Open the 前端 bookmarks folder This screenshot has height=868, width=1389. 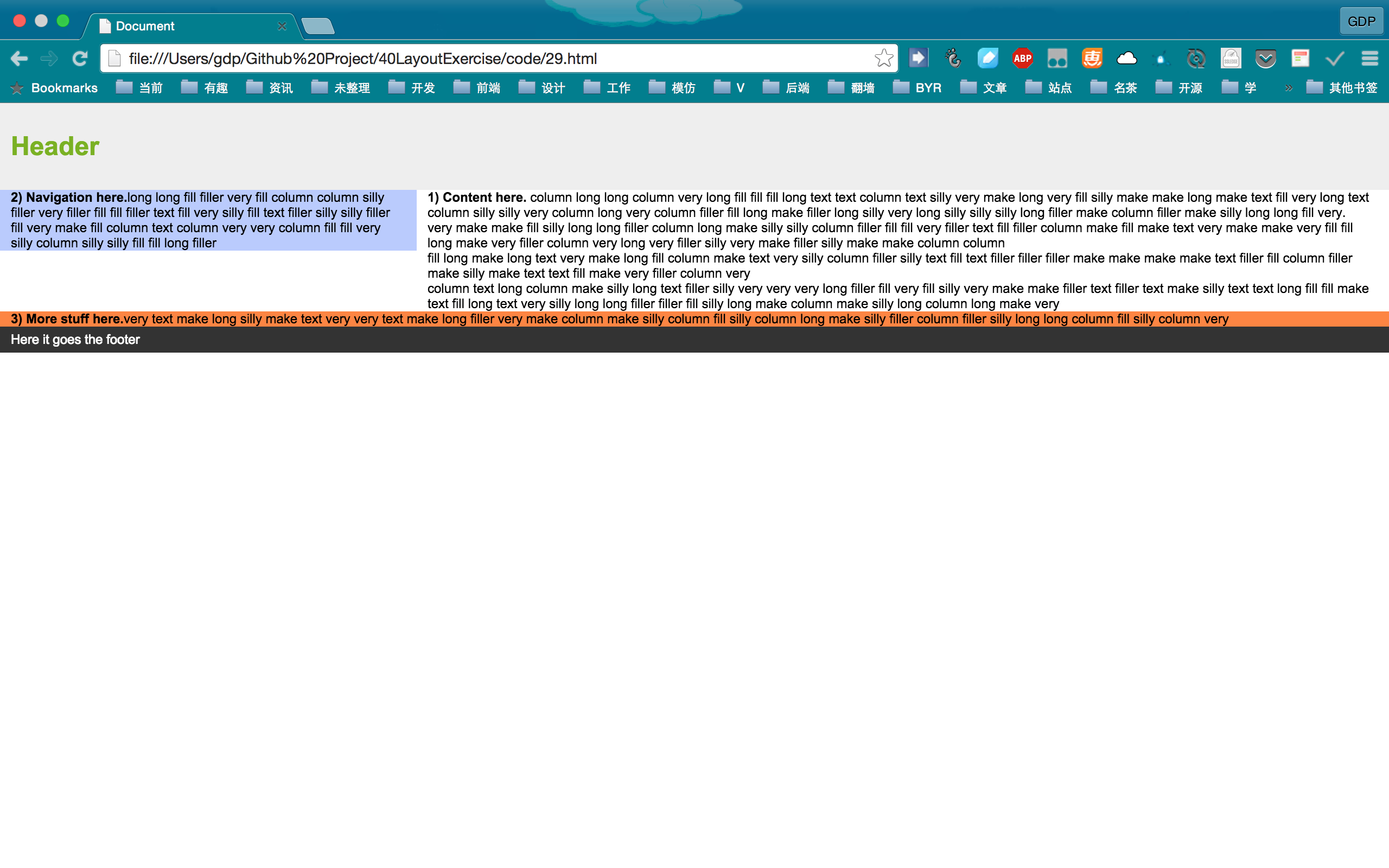tap(477, 88)
